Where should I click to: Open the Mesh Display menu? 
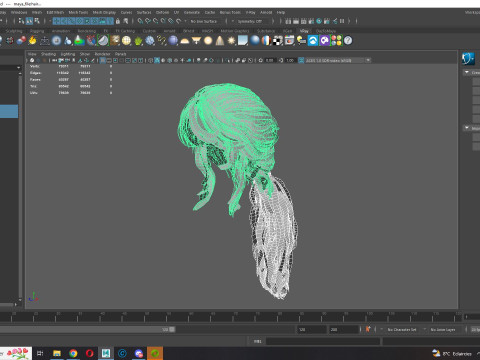pos(104,12)
